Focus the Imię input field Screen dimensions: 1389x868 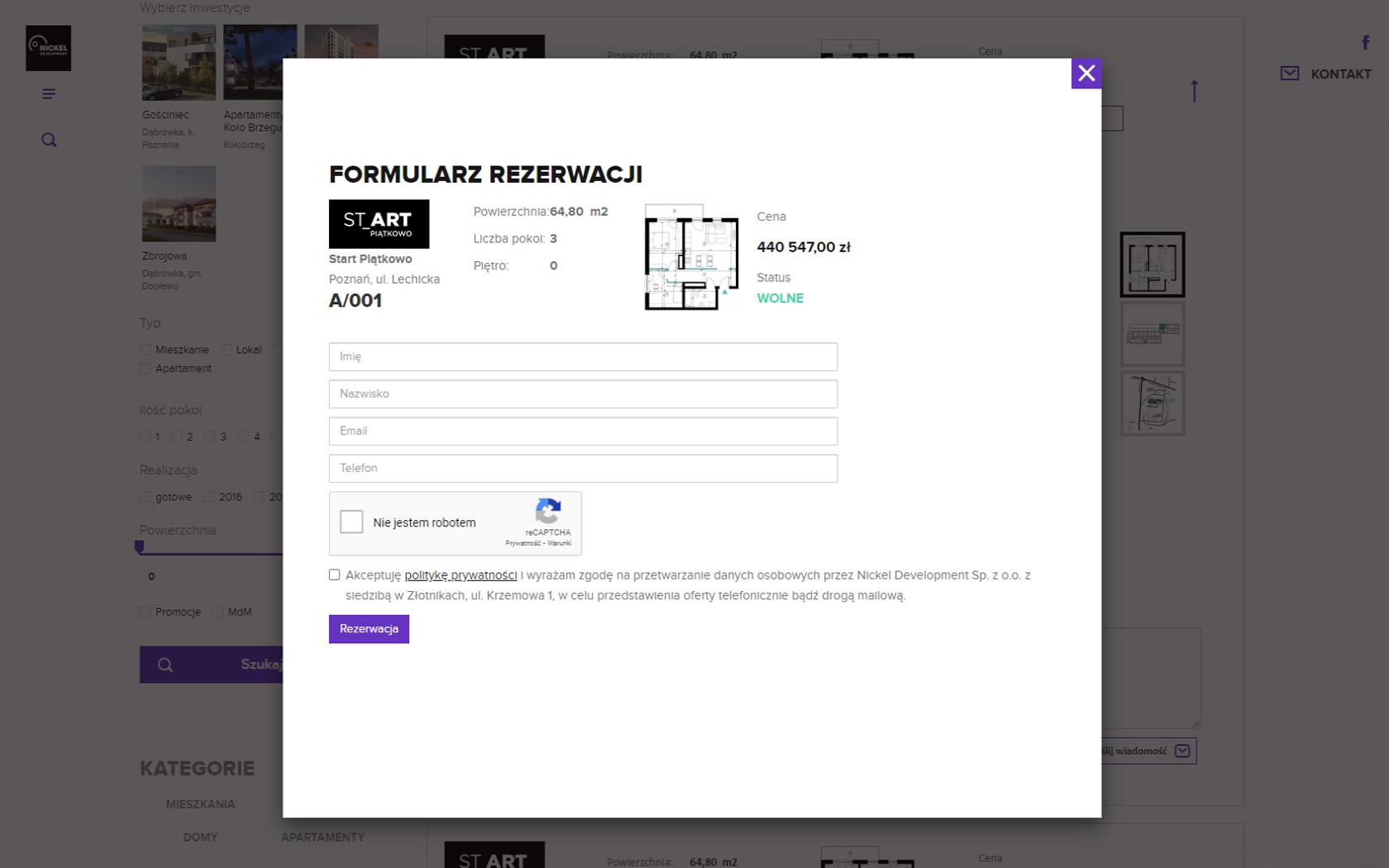pos(583,357)
